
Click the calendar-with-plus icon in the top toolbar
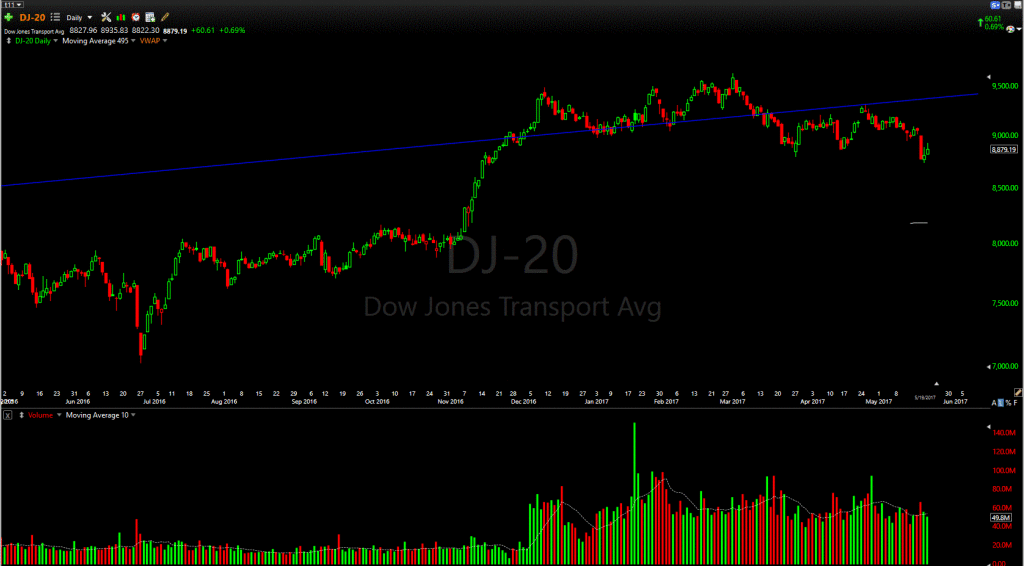[x=150, y=18]
